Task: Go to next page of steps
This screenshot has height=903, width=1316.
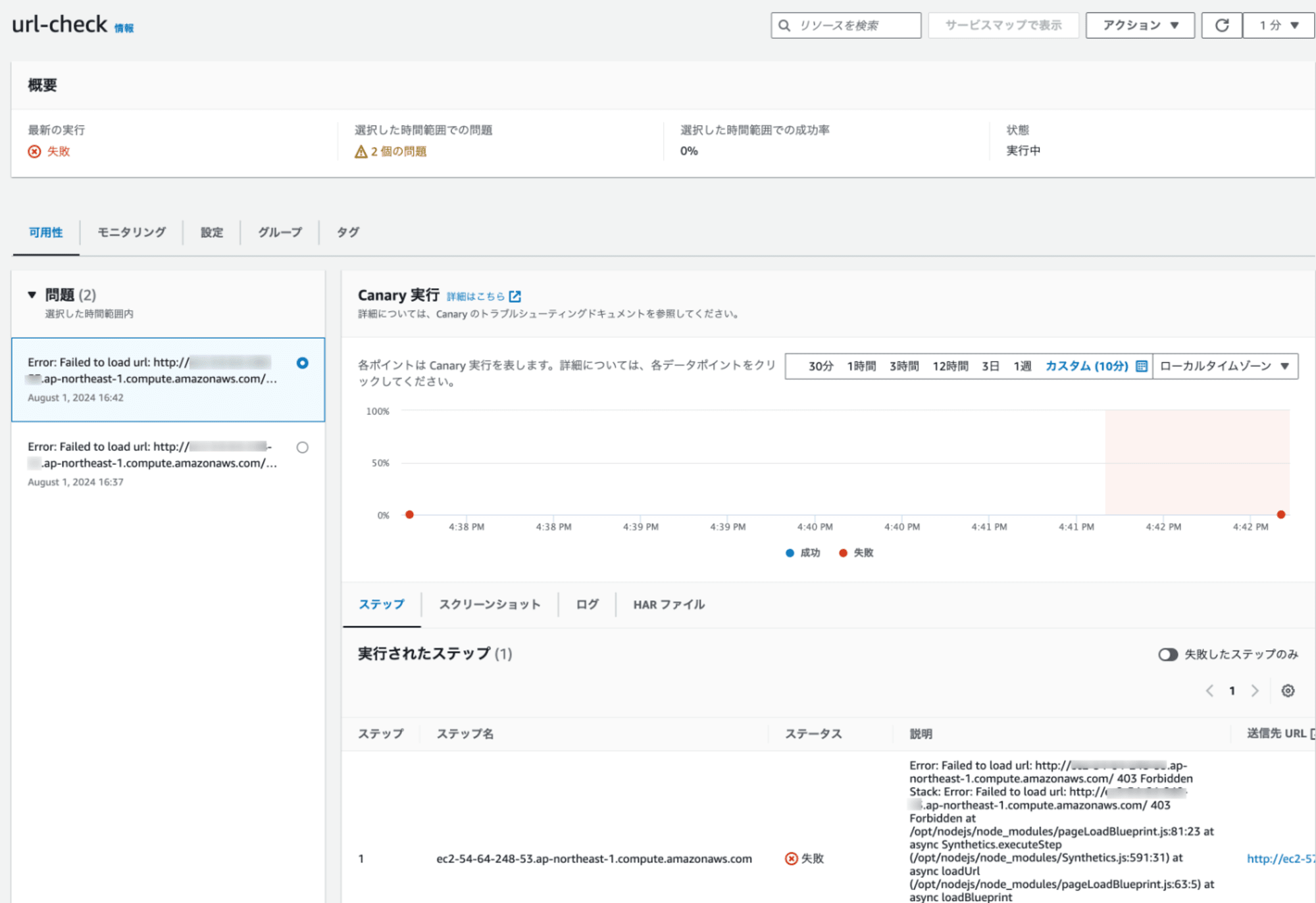Action: point(1255,691)
